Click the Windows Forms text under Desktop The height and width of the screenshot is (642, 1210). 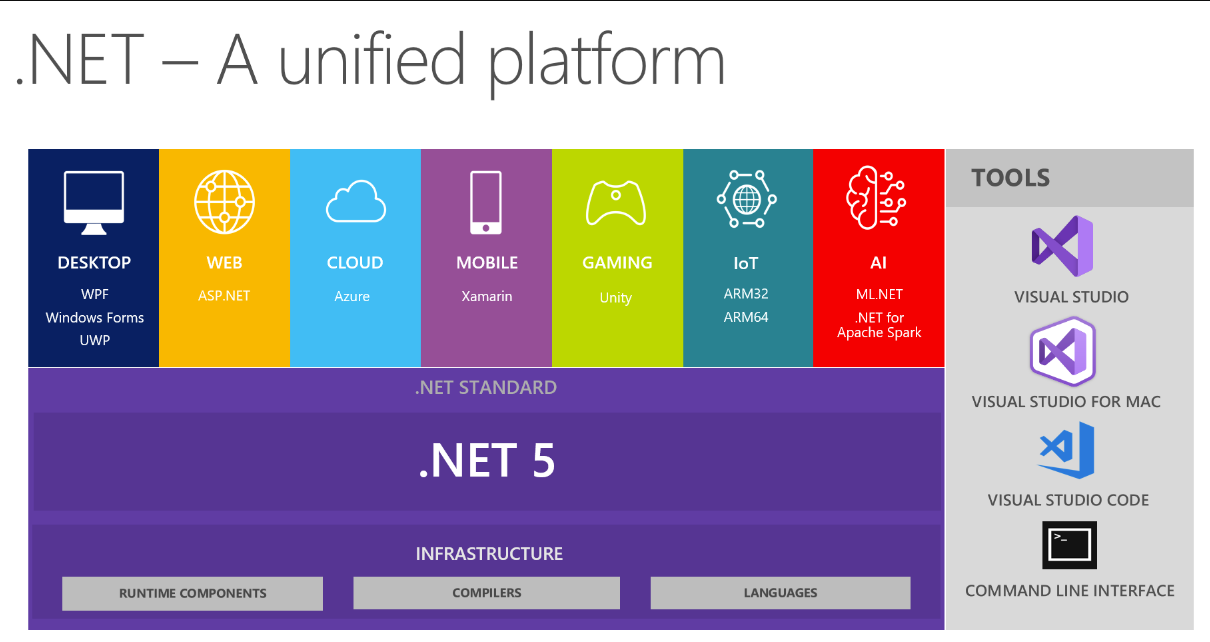[95, 317]
